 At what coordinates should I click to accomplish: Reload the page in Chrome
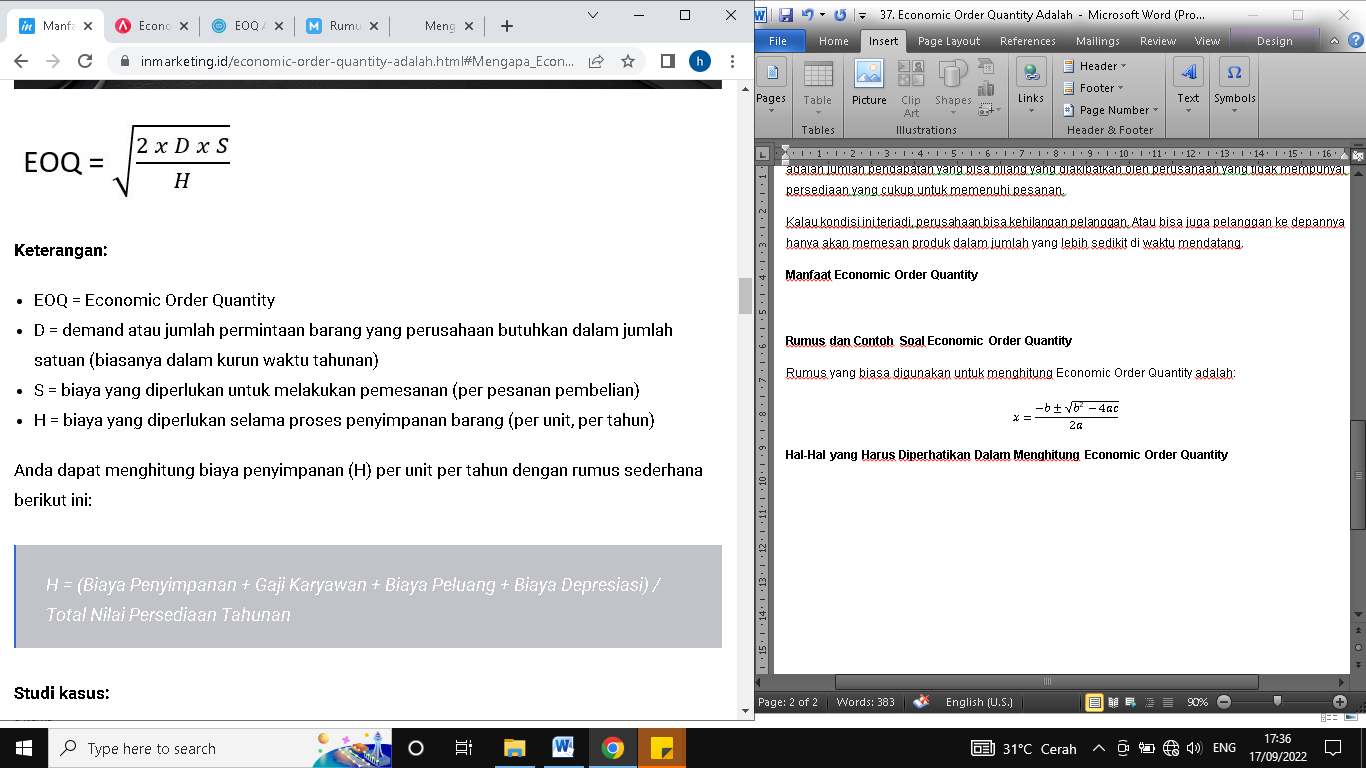point(85,61)
